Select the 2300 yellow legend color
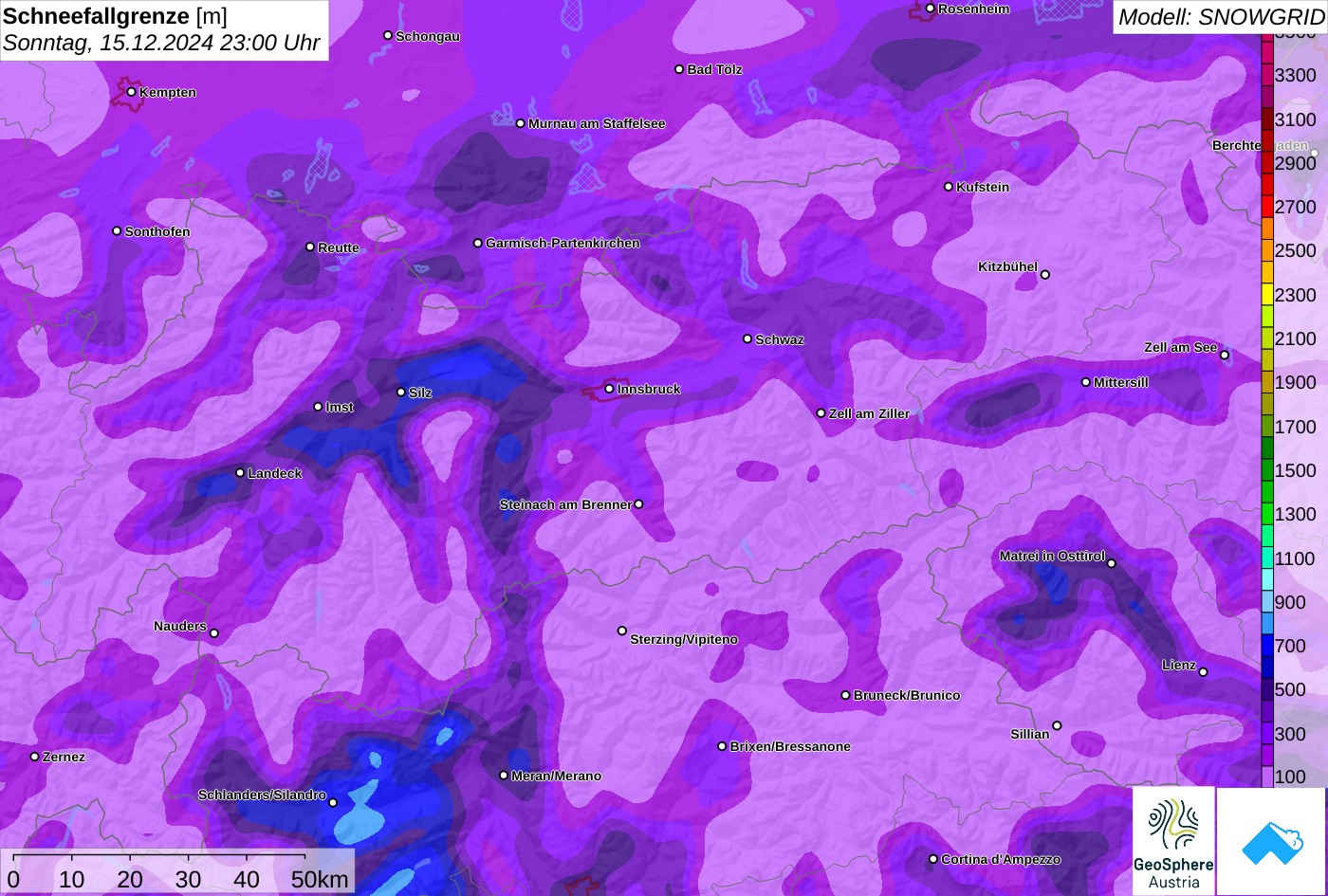 pyautogui.click(x=1267, y=295)
